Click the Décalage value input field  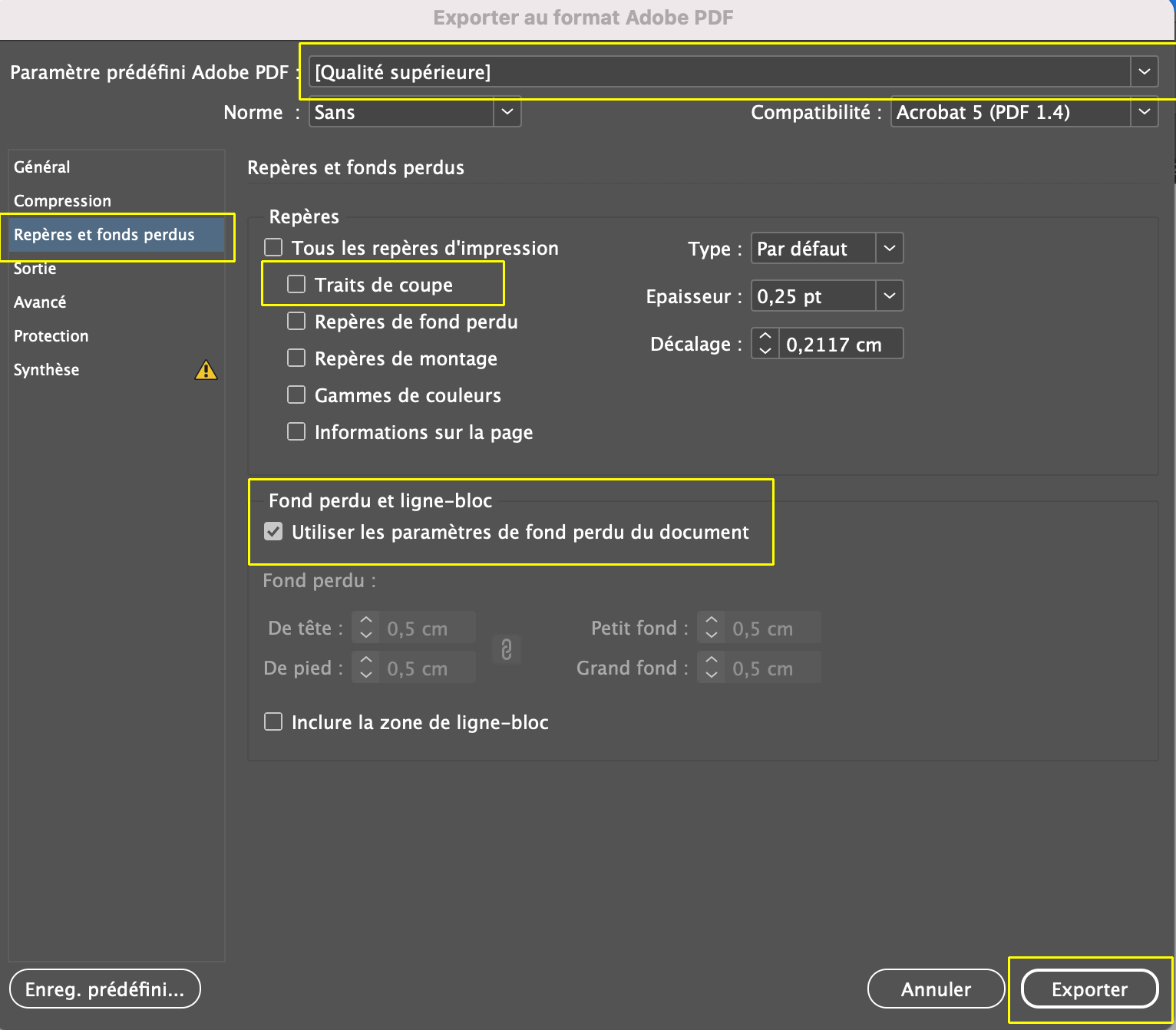pyautogui.click(x=840, y=345)
